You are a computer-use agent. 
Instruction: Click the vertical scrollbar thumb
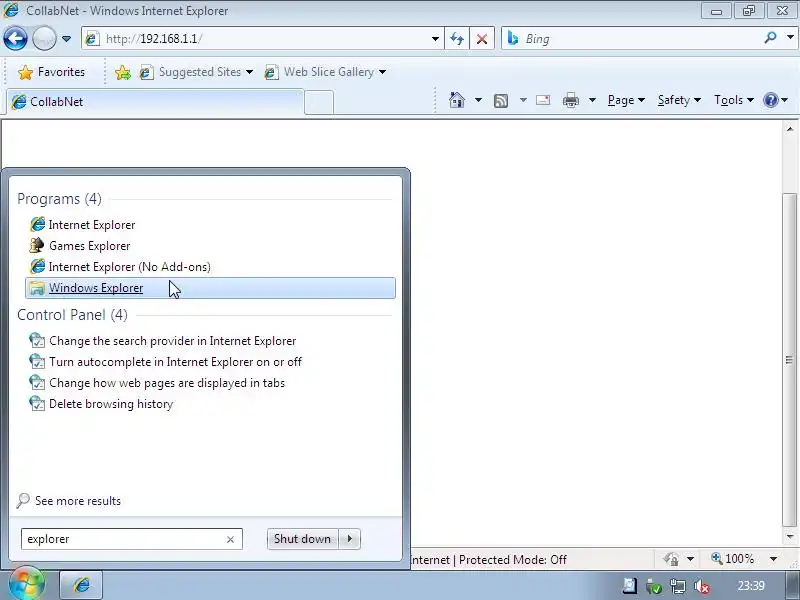pos(790,360)
